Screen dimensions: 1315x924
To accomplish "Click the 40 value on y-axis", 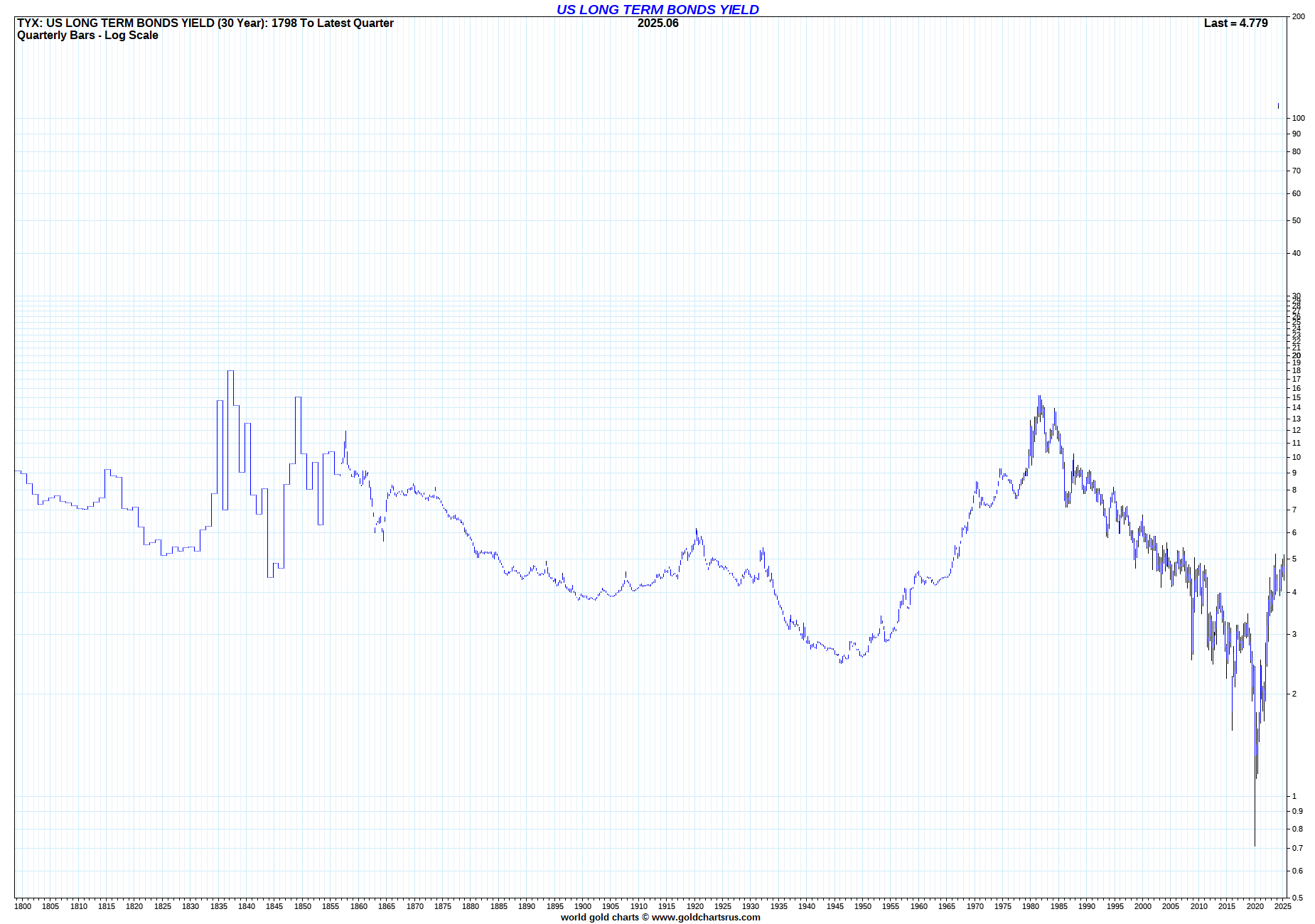I will pos(1297,253).
